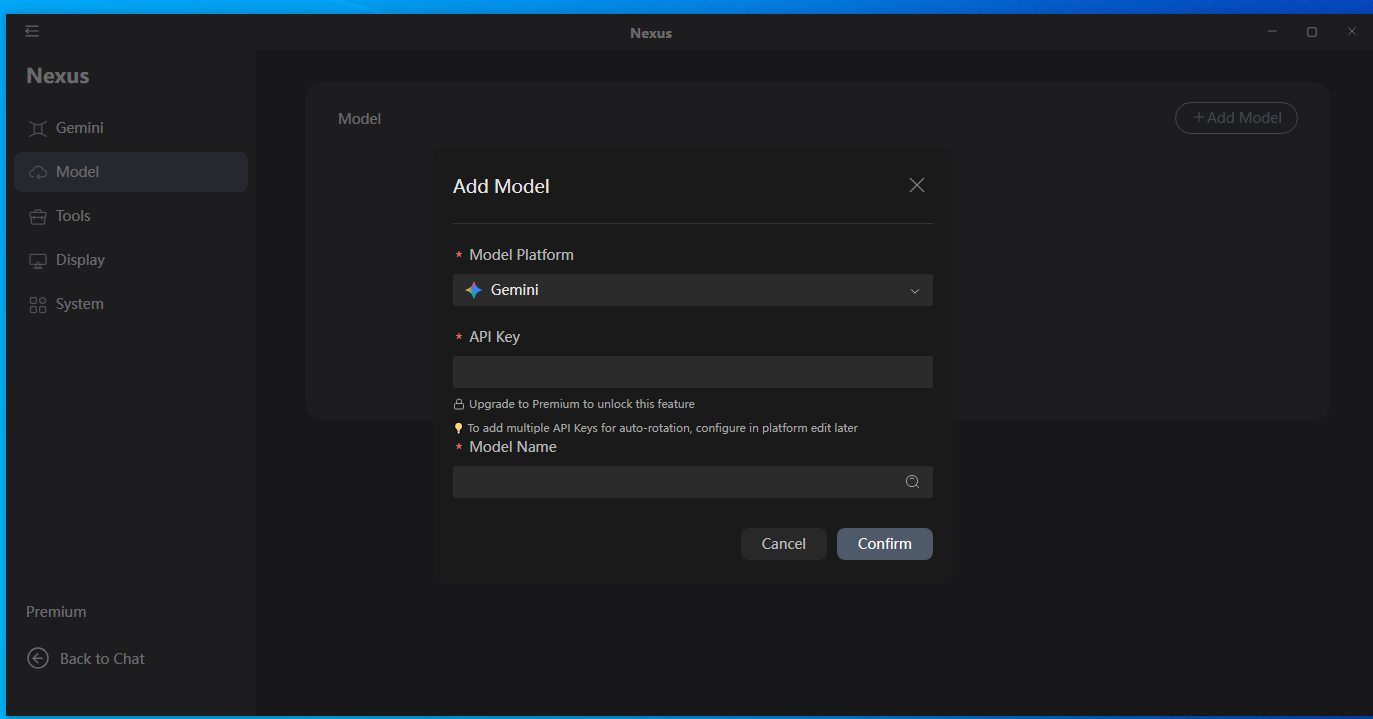Click the search icon in Model Name field
The height and width of the screenshot is (719, 1373).
pyautogui.click(x=911, y=481)
